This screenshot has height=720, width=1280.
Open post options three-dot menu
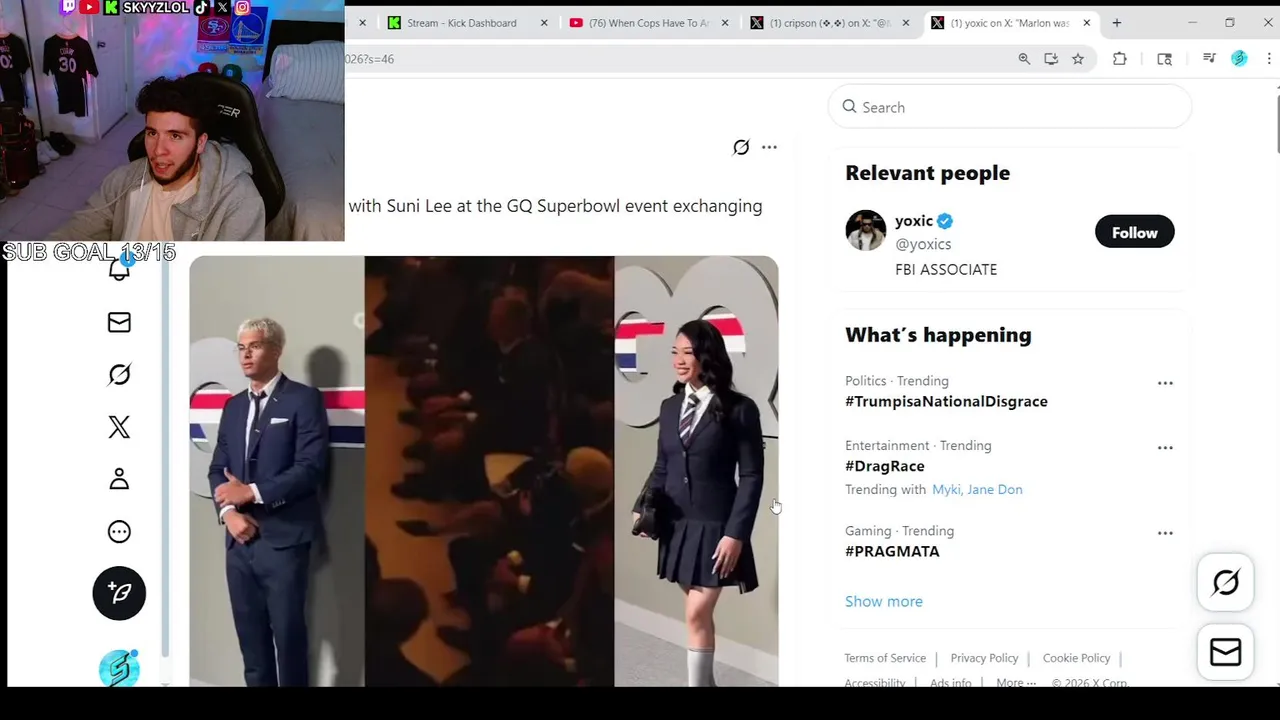(769, 147)
